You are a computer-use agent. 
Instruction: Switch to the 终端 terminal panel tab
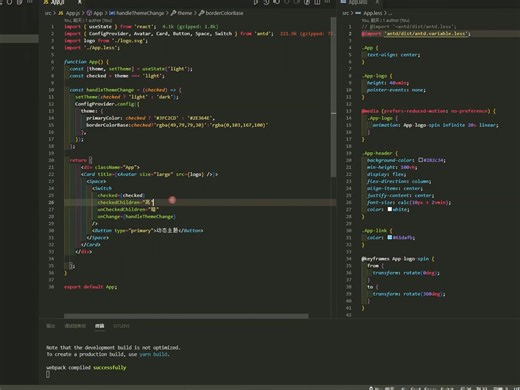coord(99,326)
